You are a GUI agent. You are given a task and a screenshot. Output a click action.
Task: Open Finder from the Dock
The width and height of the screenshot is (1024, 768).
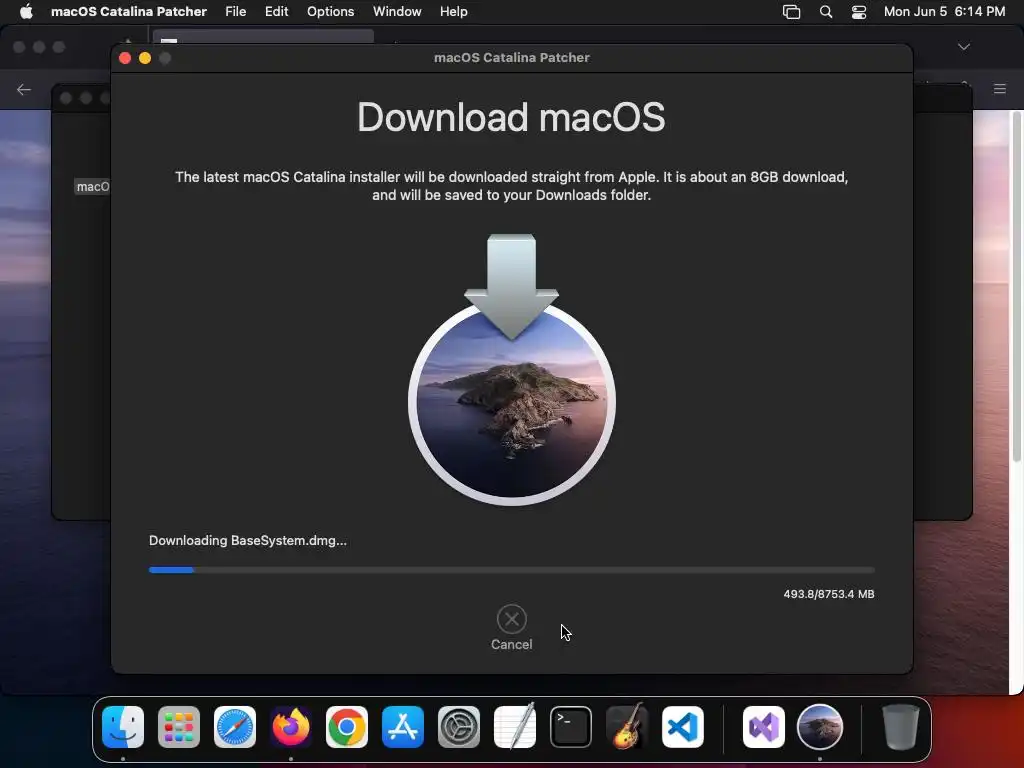click(x=123, y=727)
